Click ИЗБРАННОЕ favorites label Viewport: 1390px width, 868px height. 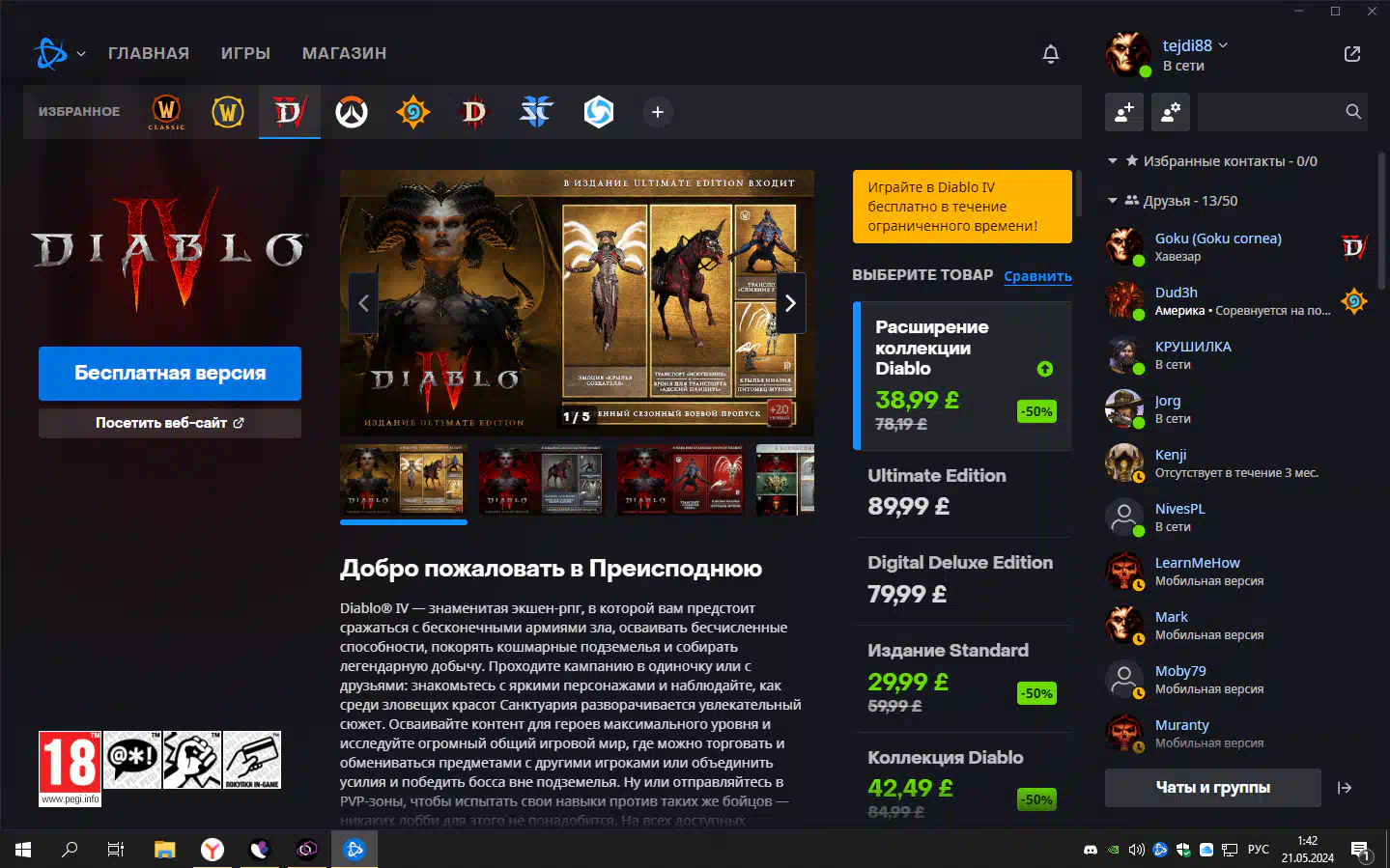pos(79,112)
